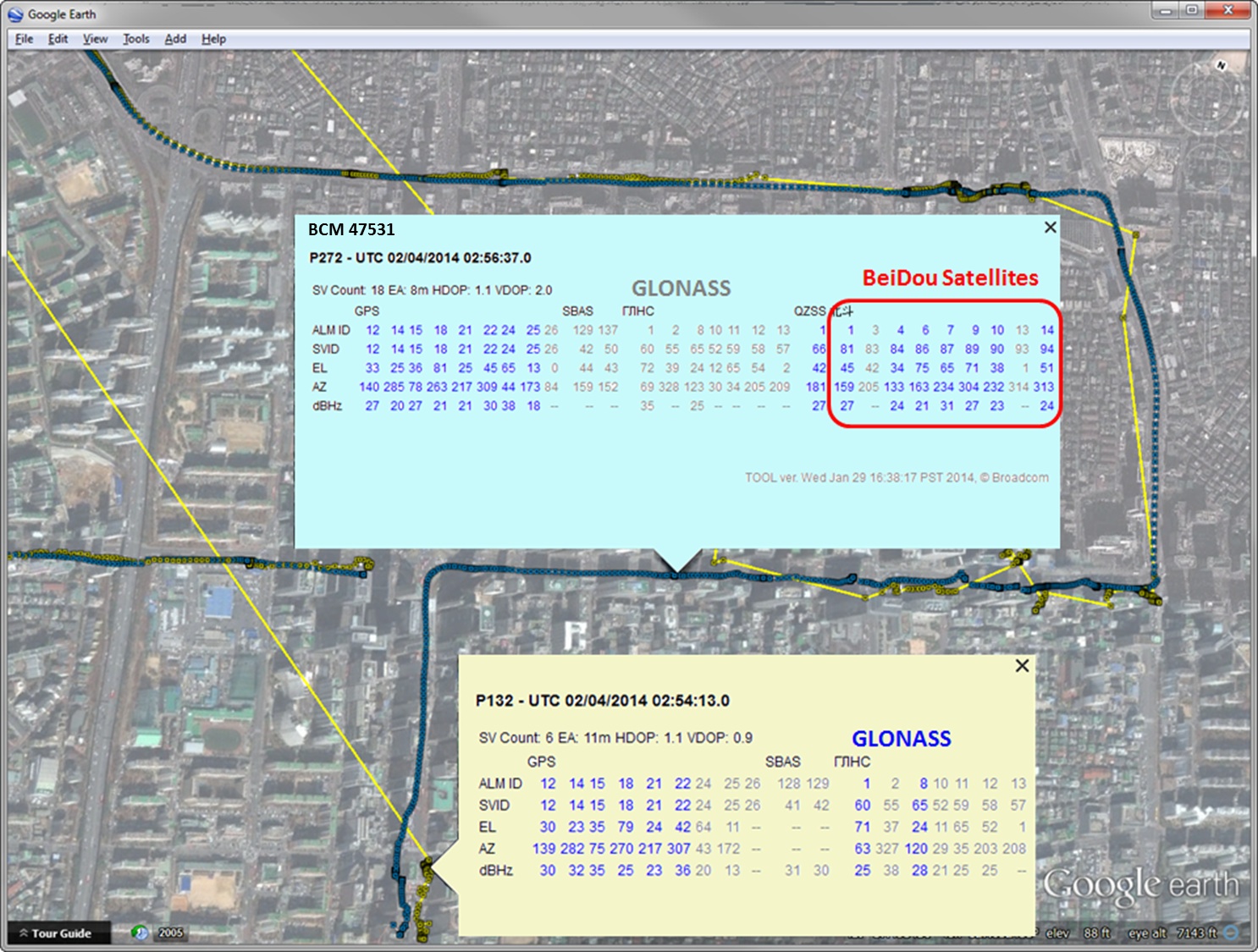Screen dimensions: 1258x952
Task: Open the Tools menu
Action: click(136, 39)
